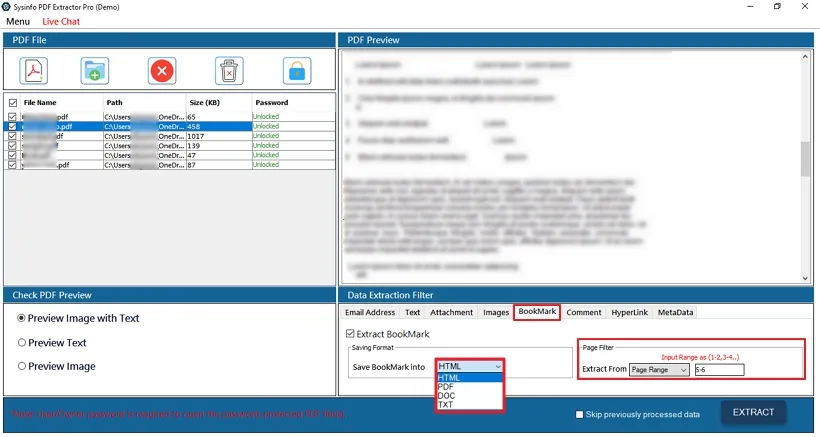
Task: Uncheck the file row sized 1017 KB
Action: (13, 136)
